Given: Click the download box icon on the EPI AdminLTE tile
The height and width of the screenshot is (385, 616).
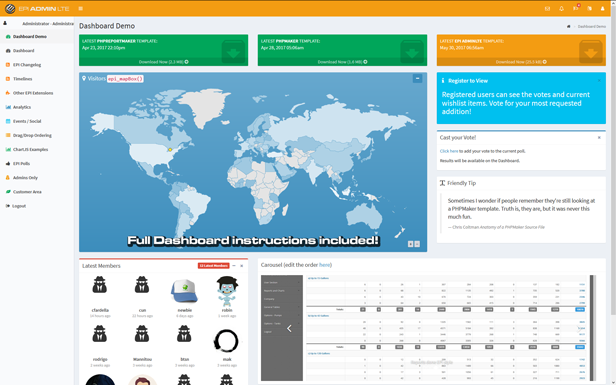Looking at the screenshot, I should pyautogui.click(x=591, y=51).
